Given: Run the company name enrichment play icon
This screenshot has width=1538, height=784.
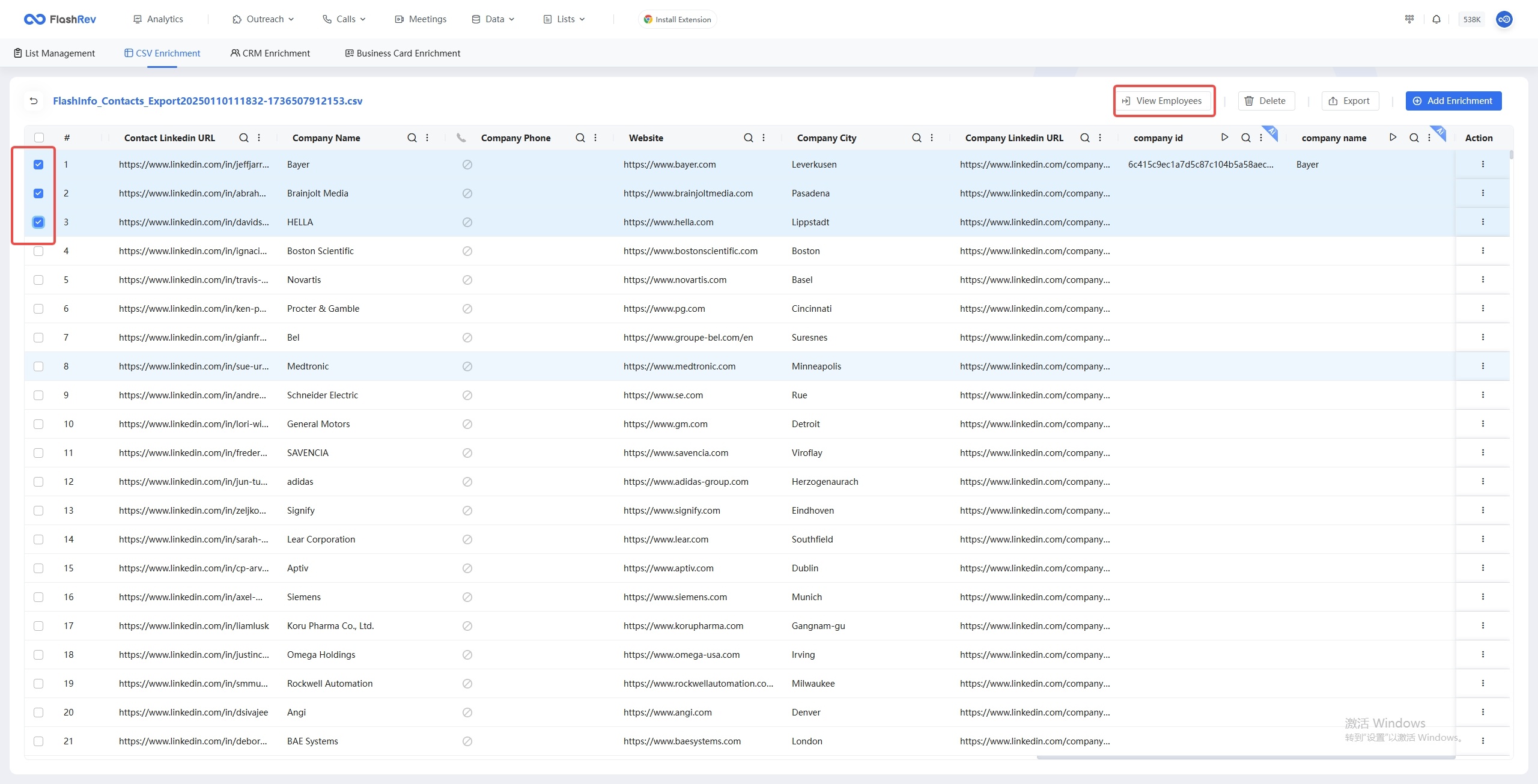Looking at the screenshot, I should 1393,138.
